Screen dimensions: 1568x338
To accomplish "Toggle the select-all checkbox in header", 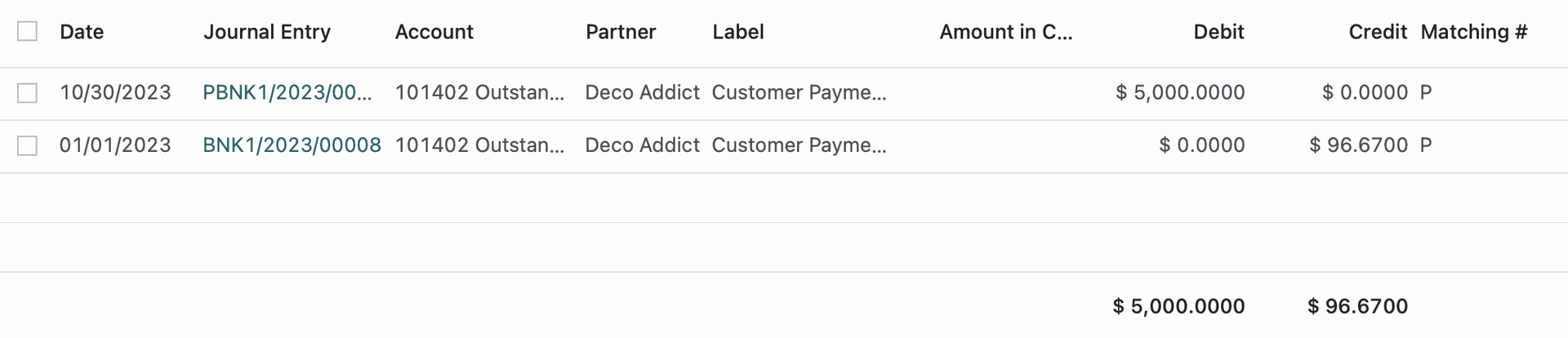I will (27, 32).
